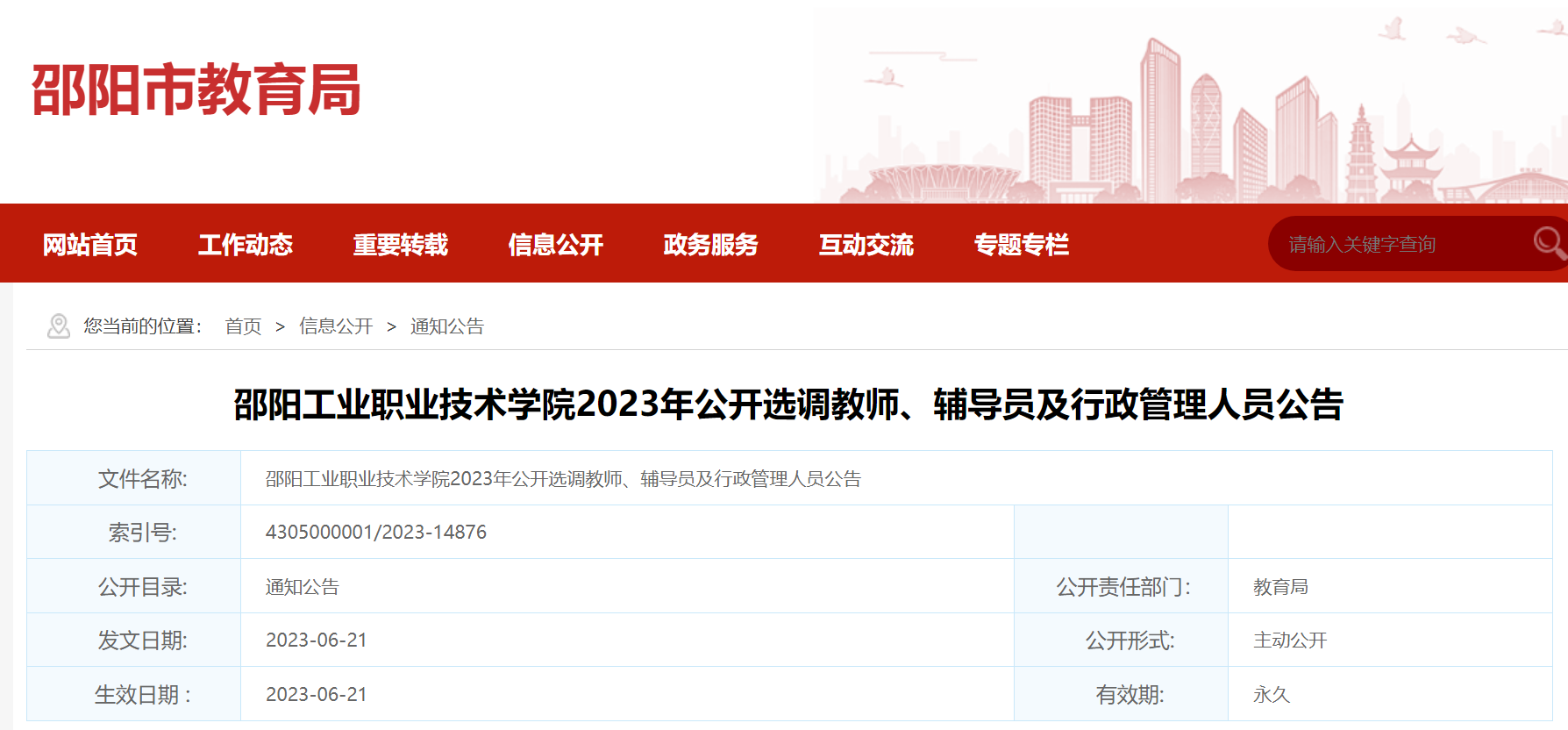Click the 公开目录 label cell

coord(134,586)
